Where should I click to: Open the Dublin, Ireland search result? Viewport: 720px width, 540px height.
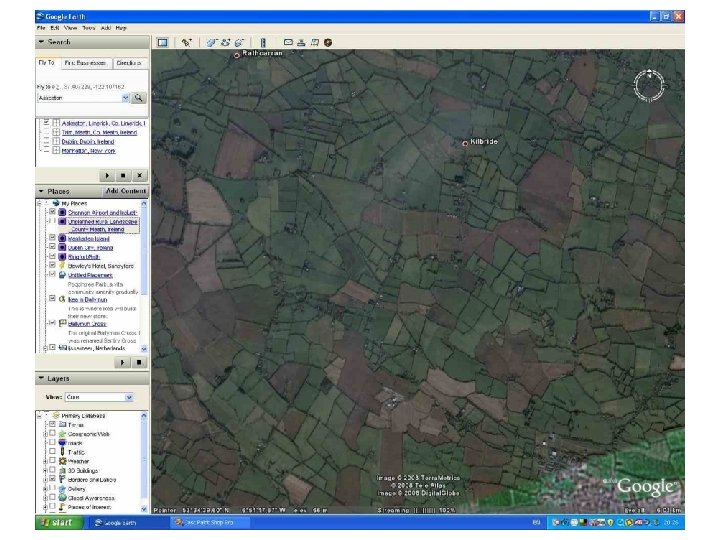pyautogui.click(x=85, y=142)
